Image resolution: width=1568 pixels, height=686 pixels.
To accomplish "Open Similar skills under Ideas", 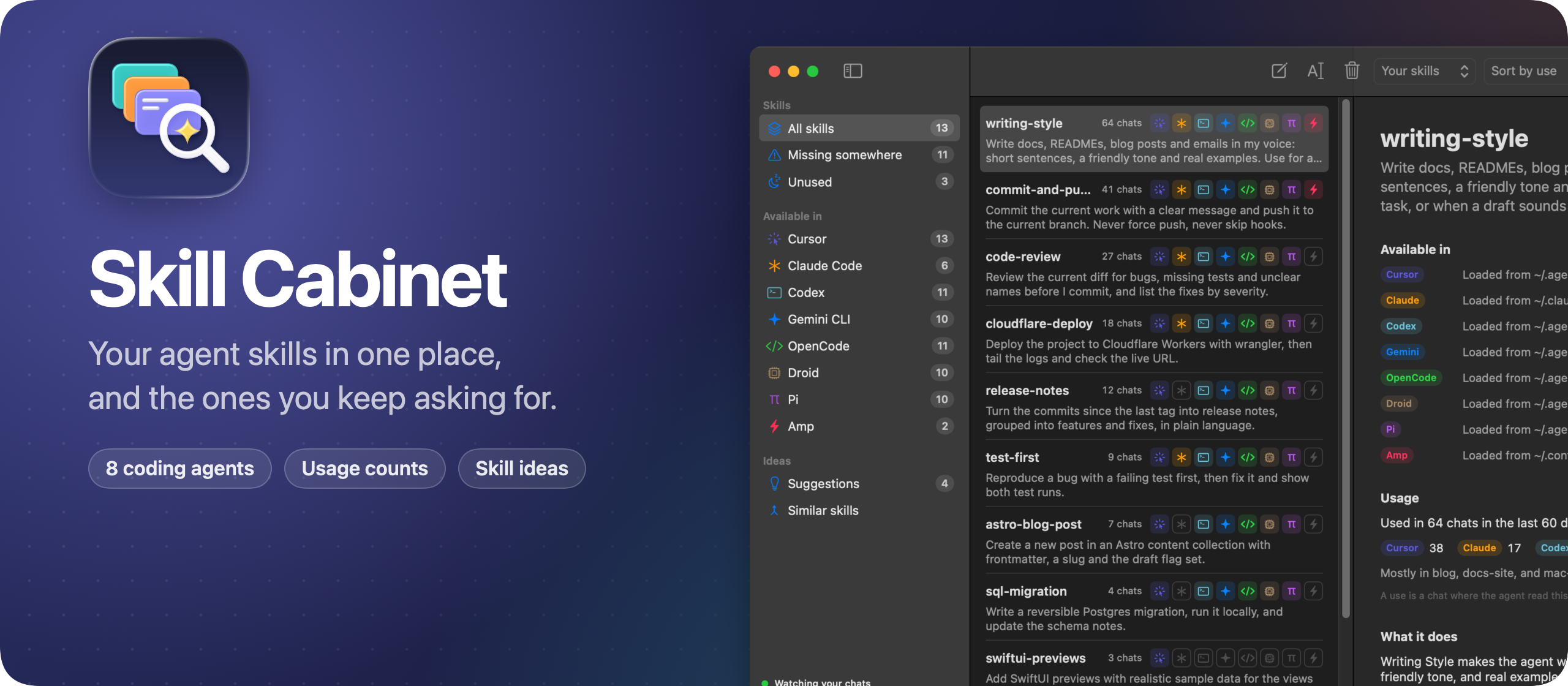I will tap(859, 510).
